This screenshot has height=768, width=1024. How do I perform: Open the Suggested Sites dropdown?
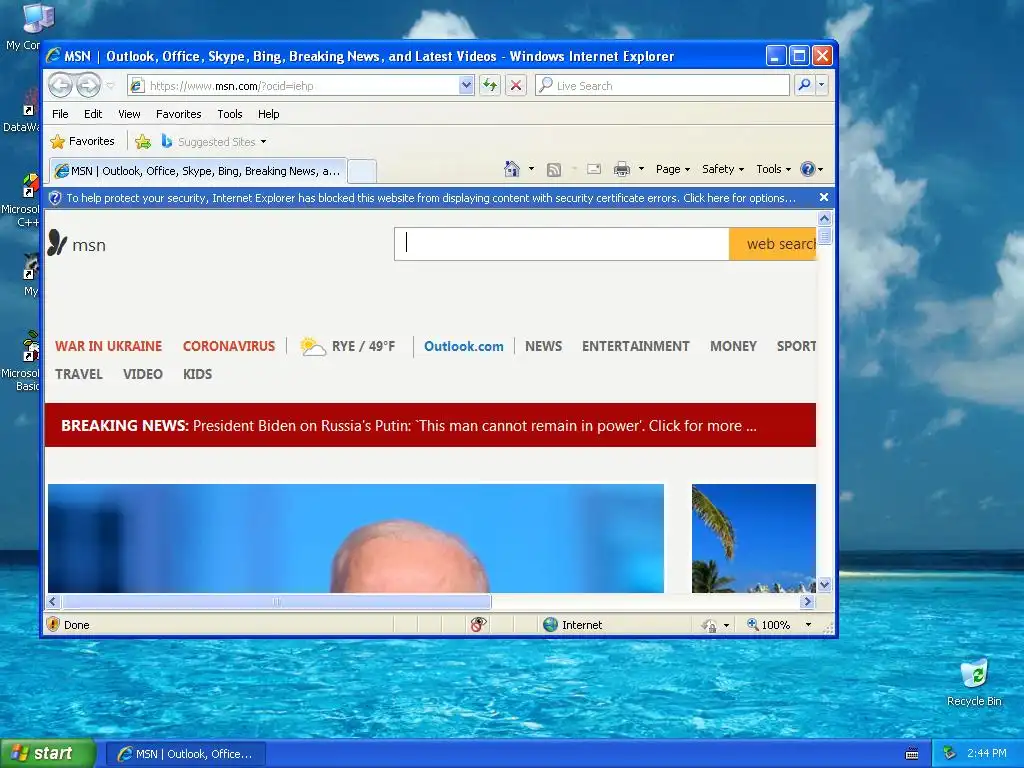click(x=263, y=142)
